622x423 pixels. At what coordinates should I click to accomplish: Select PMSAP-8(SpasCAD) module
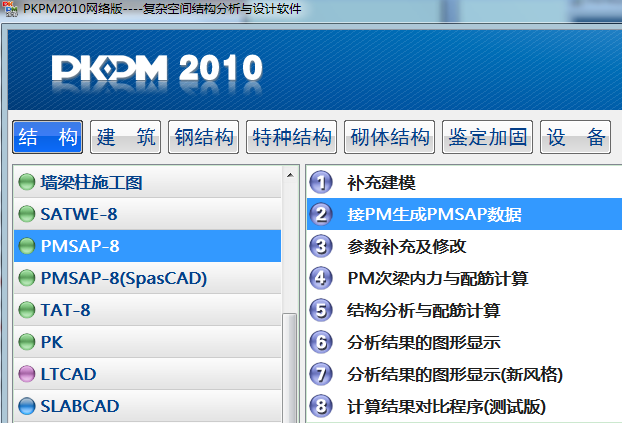point(148,278)
